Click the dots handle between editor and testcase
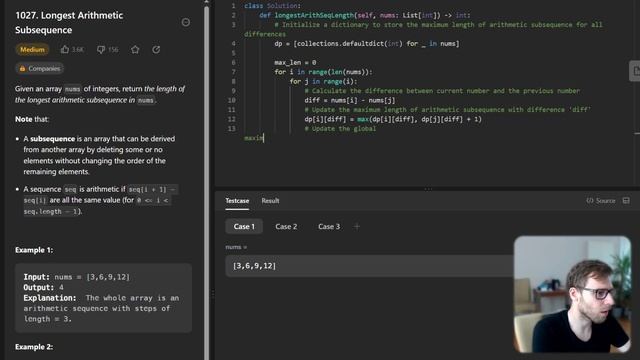The width and height of the screenshot is (640, 360). 427,189
